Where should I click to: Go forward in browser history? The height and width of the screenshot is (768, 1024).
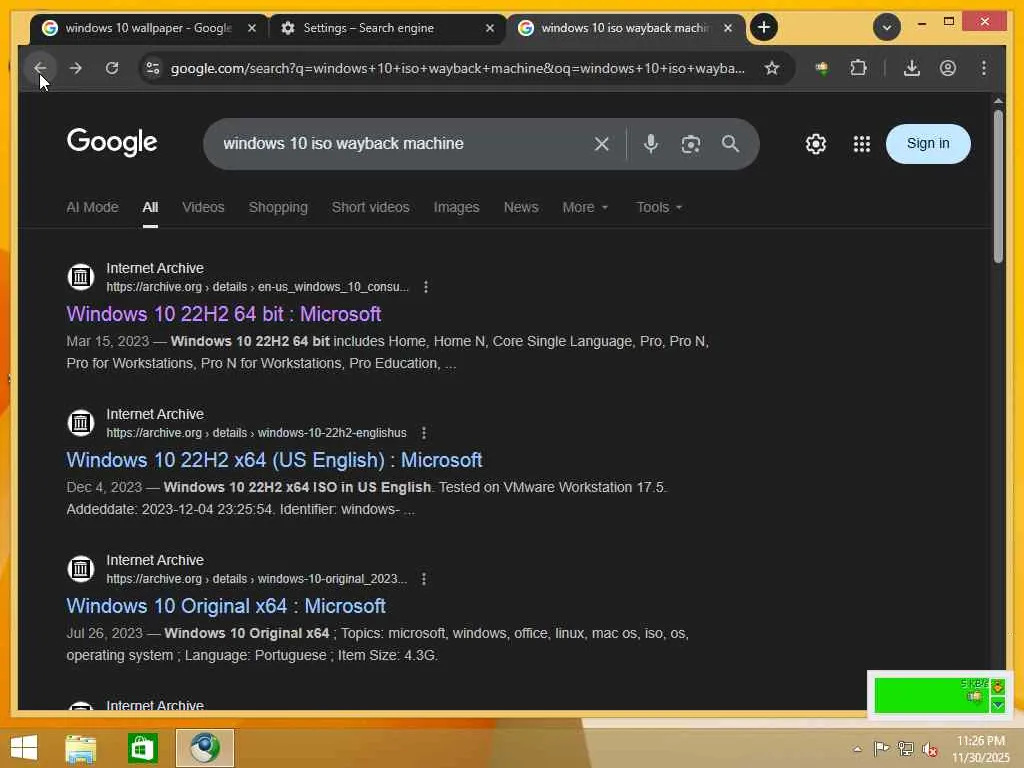coord(76,68)
